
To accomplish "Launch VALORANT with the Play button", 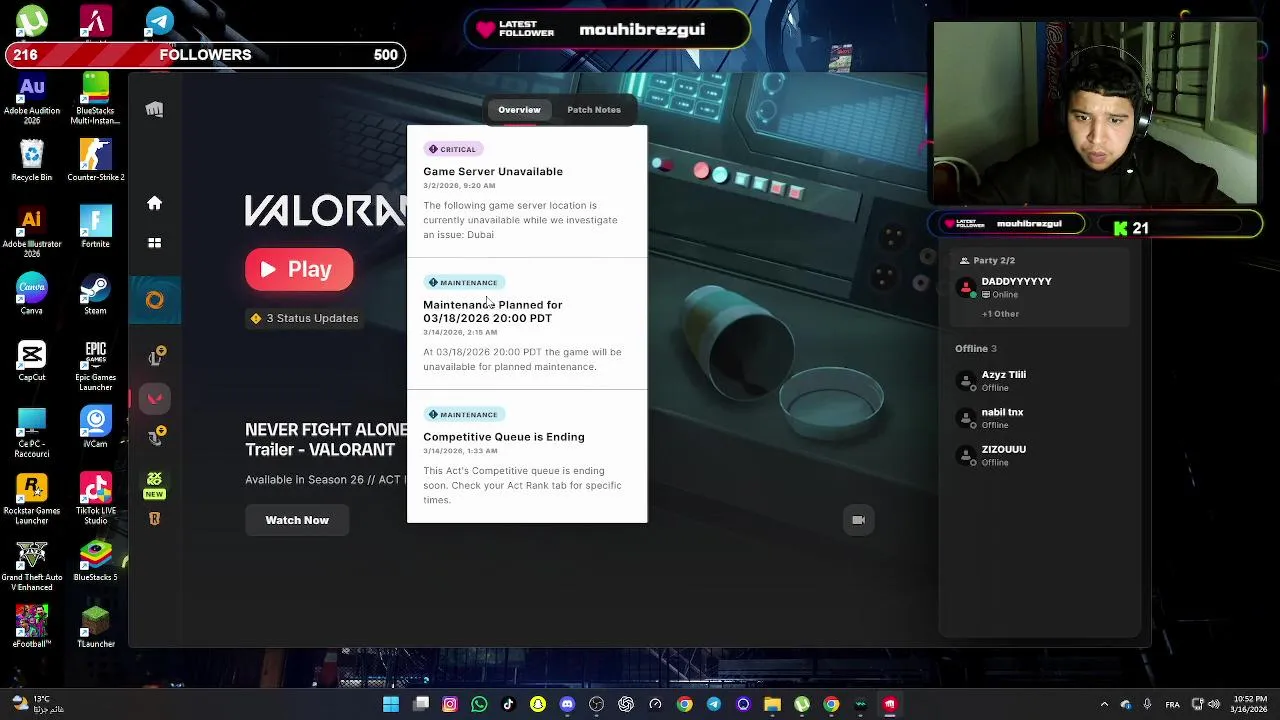I will 299,269.
